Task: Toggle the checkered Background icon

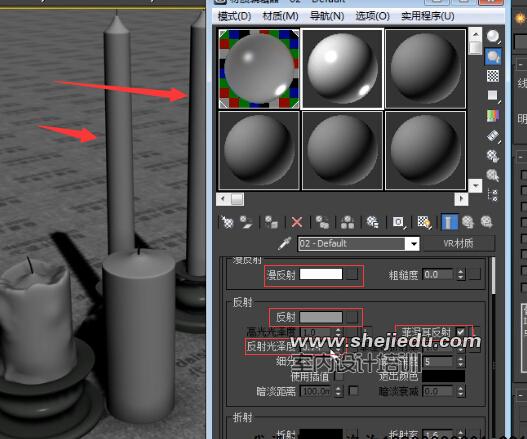Action: point(493,76)
